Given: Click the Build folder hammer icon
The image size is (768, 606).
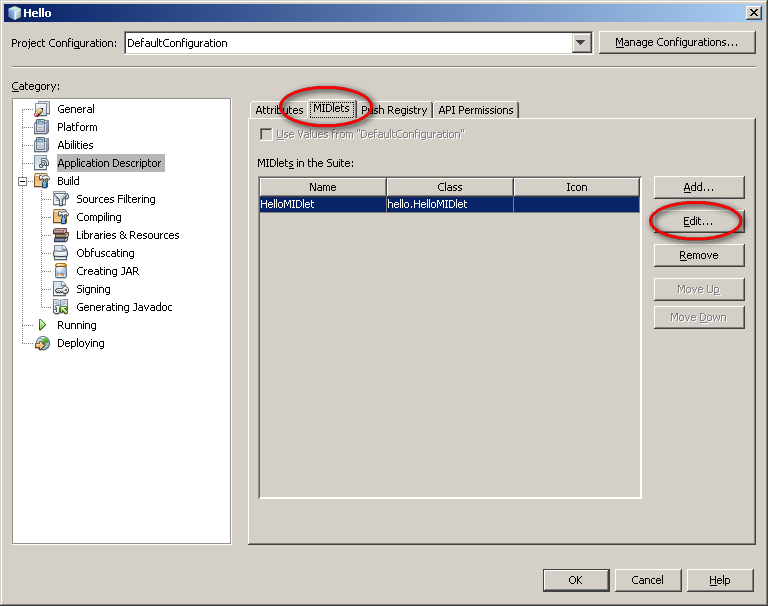Looking at the screenshot, I should pos(42,181).
